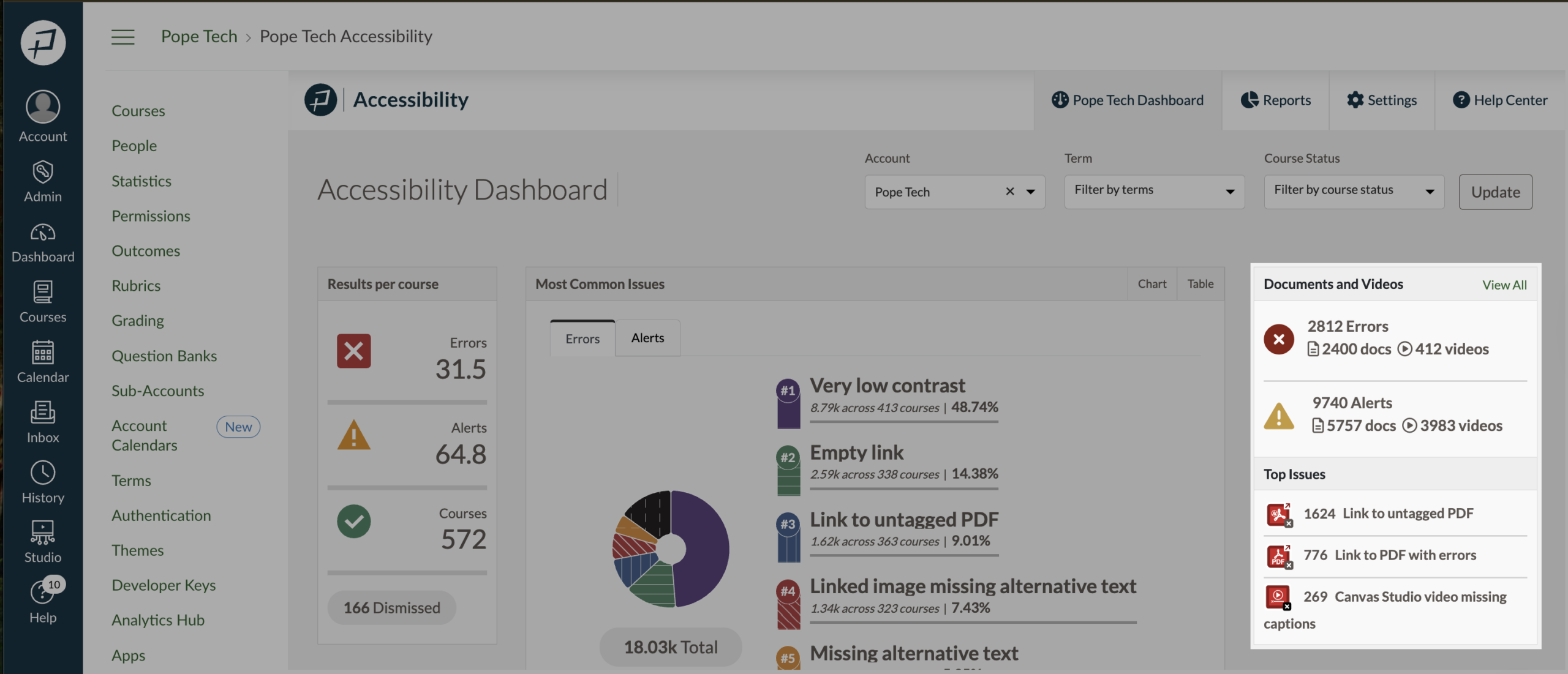This screenshot has height=674, width=1568.
Task: Open the Dashboard speedometer icon
Action: click(43, 233)
